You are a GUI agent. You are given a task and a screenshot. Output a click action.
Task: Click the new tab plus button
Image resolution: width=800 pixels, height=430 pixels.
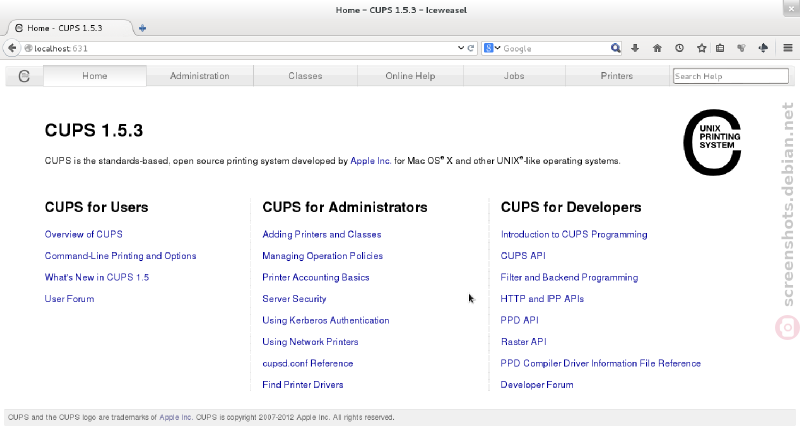pyautogui.click(x=142, y=28)
